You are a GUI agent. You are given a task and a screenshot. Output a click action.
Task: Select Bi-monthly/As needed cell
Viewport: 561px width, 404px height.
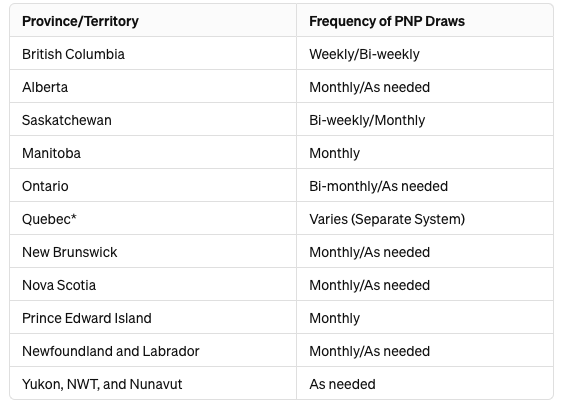pos(379,186)
